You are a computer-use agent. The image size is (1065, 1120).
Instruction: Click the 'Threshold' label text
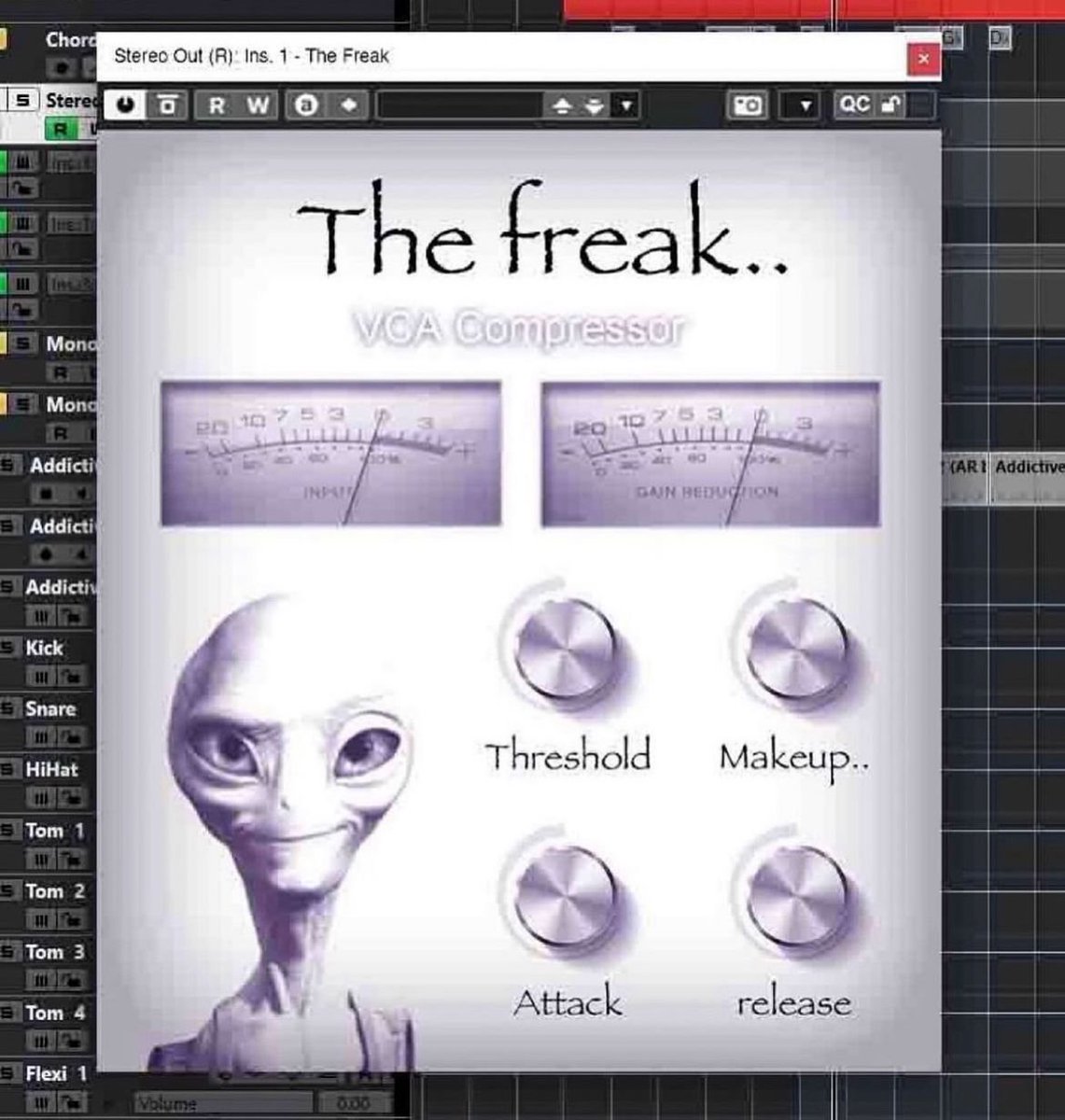coord(568,754)
